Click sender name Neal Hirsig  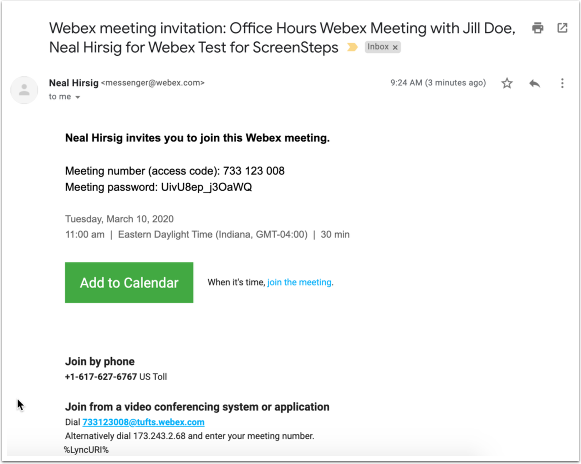pyautogui.click(x=73, y=83)
